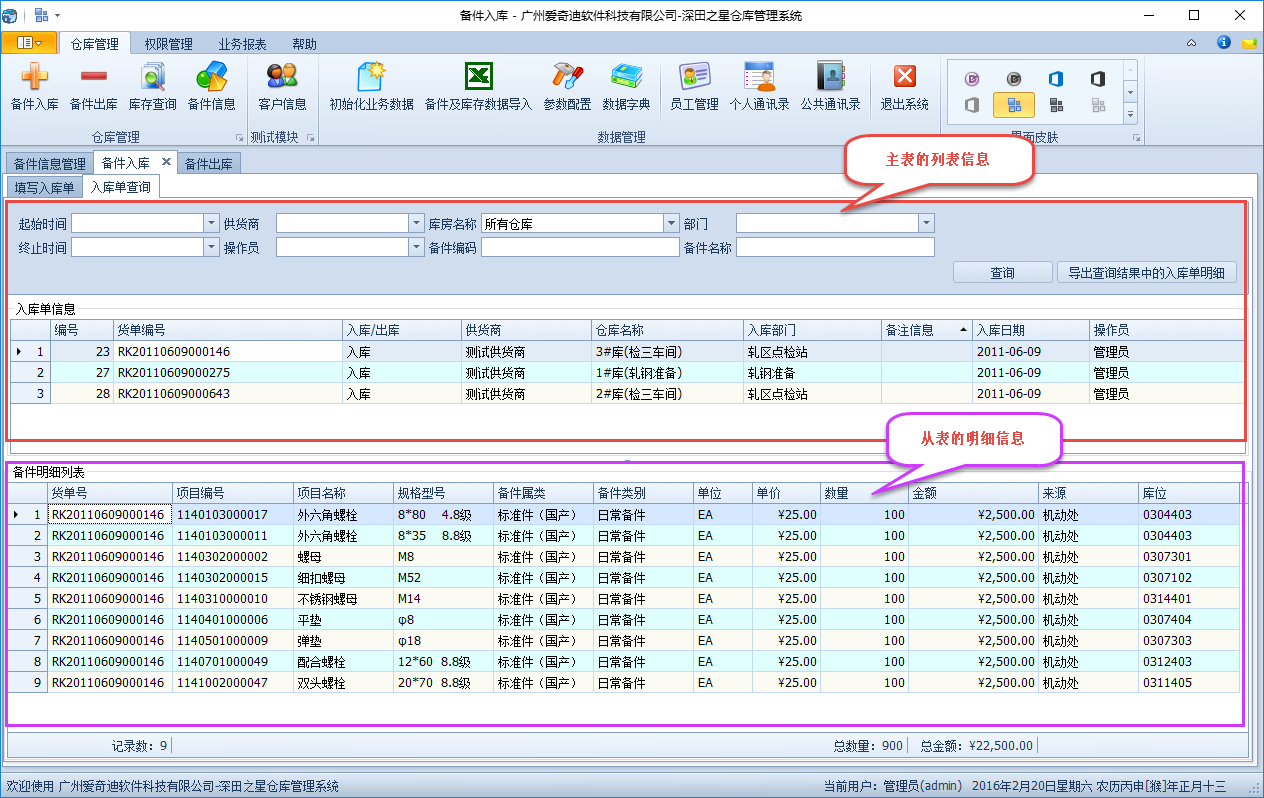Open the 起始时间 date dropdown
The height and width of the screenshot is (798, 1264).
(x=211, y=223)
